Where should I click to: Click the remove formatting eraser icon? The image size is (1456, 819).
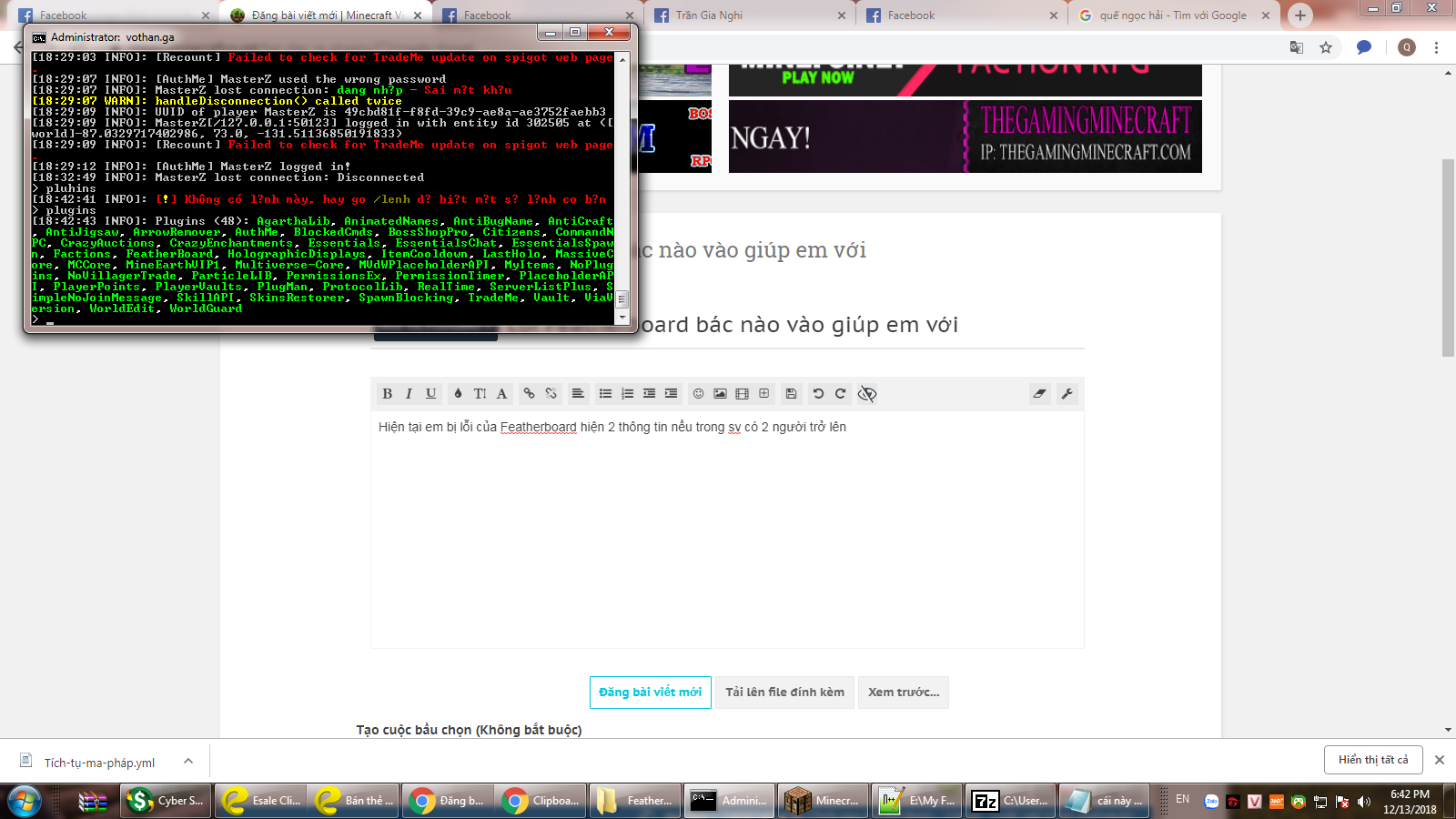coord(1039,394)
